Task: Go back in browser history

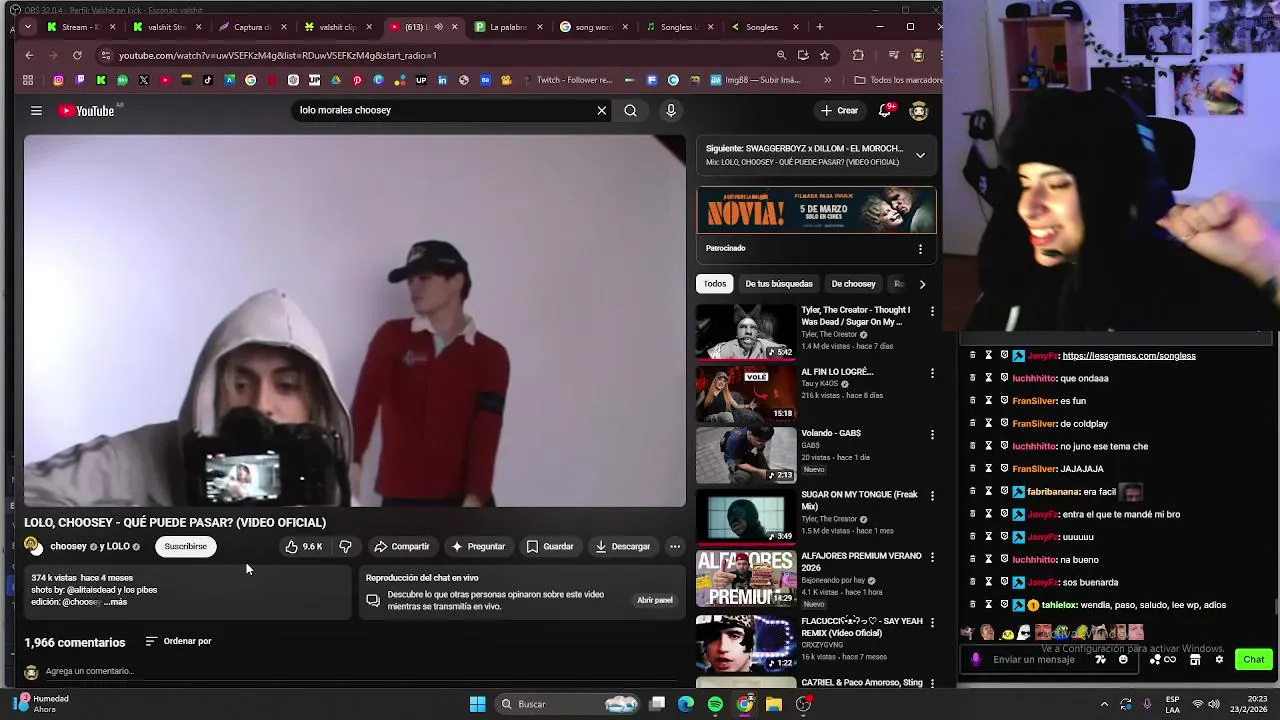Action: pos(29,55)
